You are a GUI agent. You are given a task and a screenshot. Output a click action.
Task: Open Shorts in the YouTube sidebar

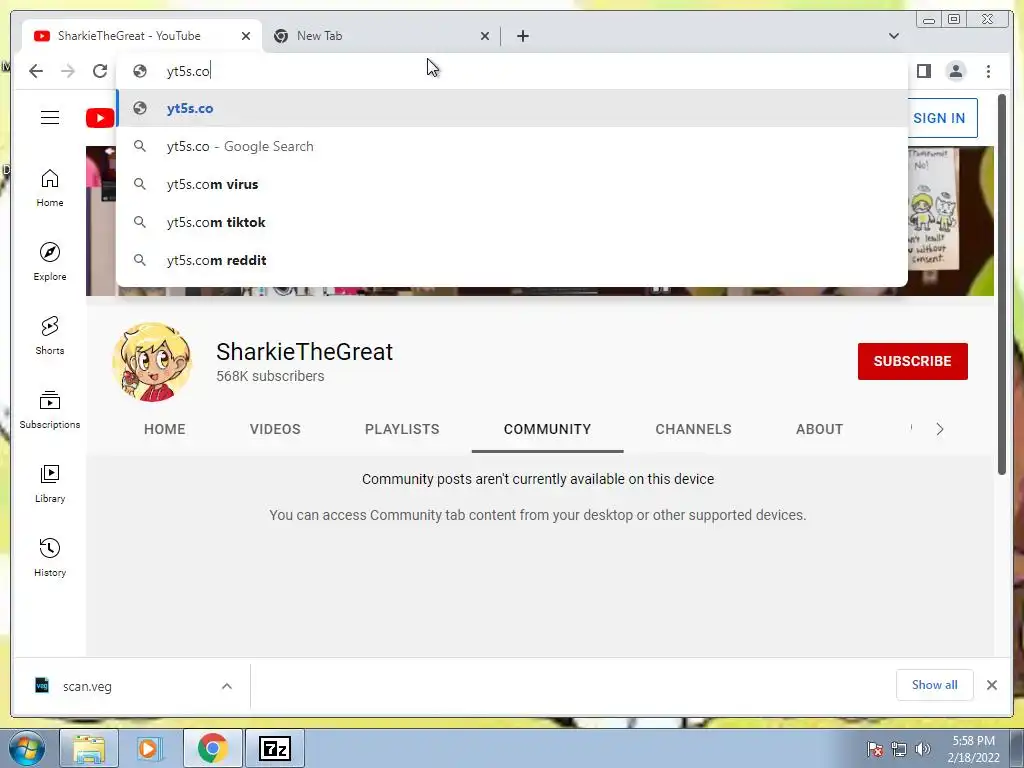50,336
